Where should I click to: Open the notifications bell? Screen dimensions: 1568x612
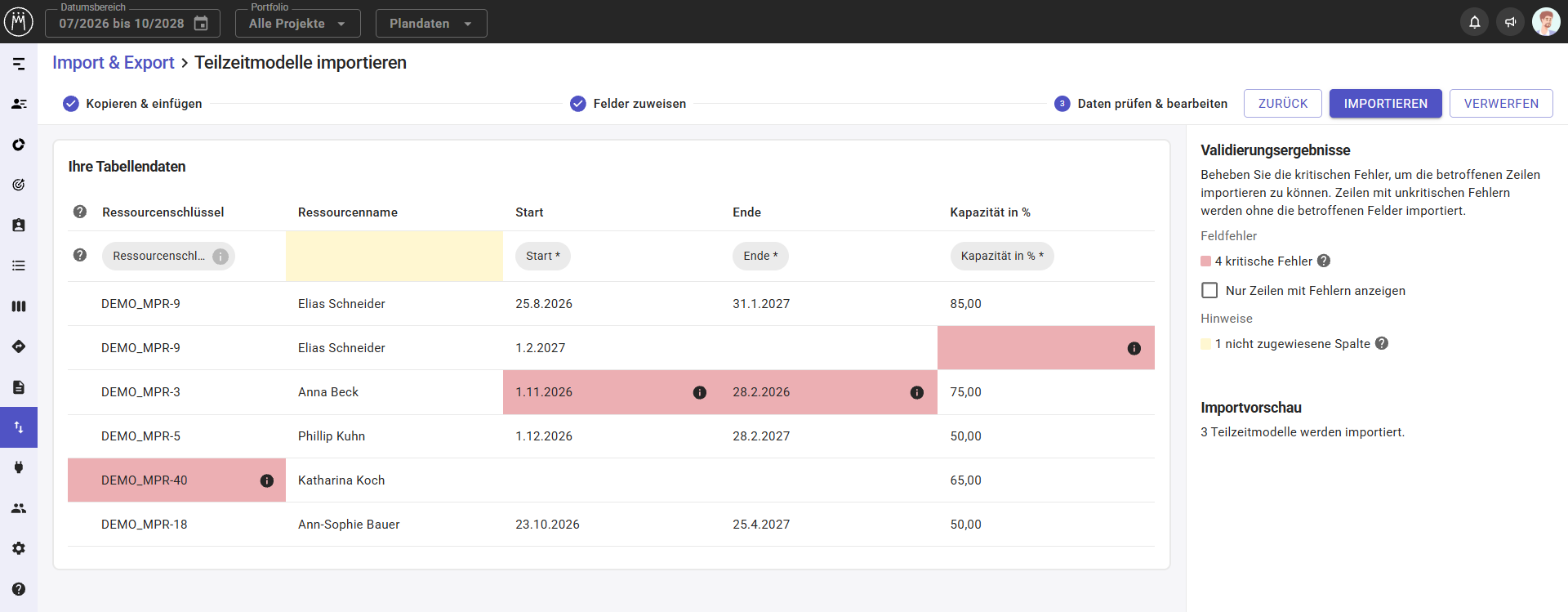(1474, 22)
